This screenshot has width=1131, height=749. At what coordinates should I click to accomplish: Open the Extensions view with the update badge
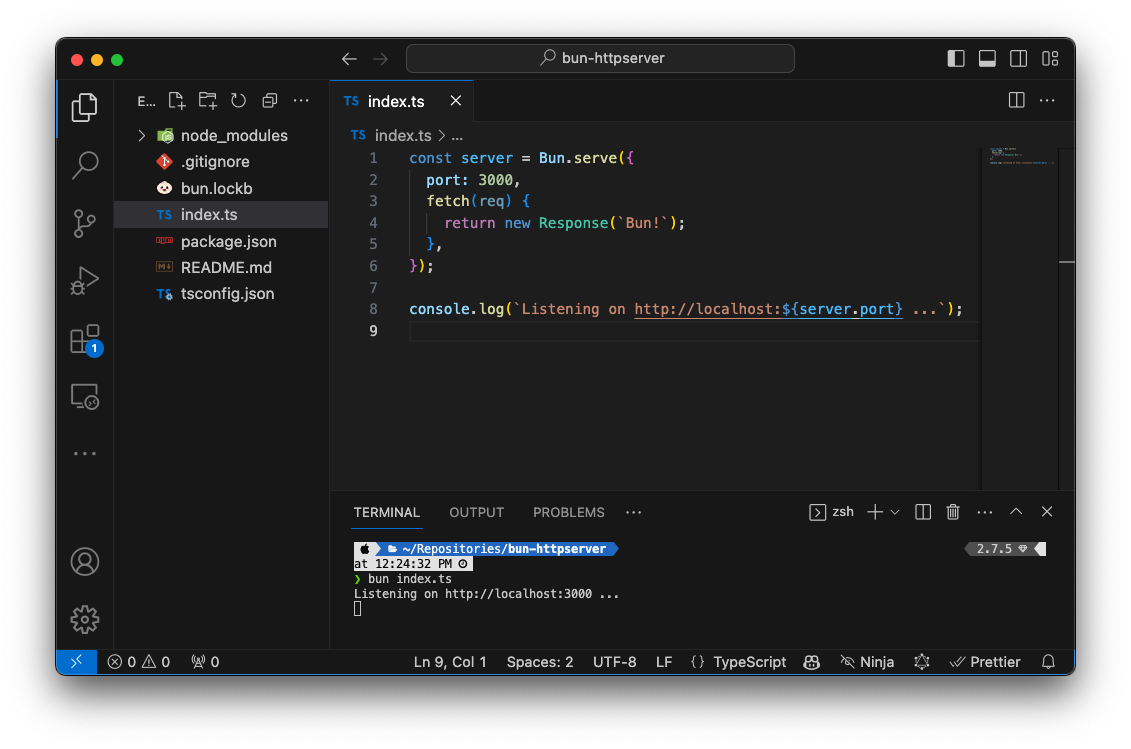tap(86, 339)
